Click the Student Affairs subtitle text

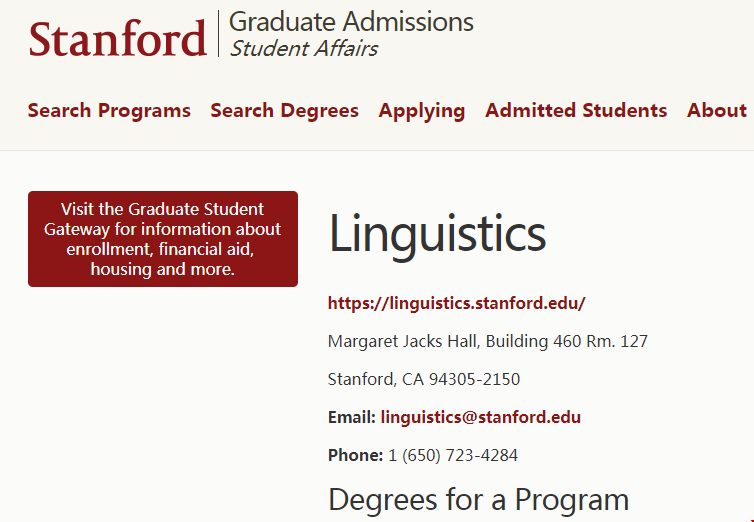pyautogui.click(x=304, y=48)
